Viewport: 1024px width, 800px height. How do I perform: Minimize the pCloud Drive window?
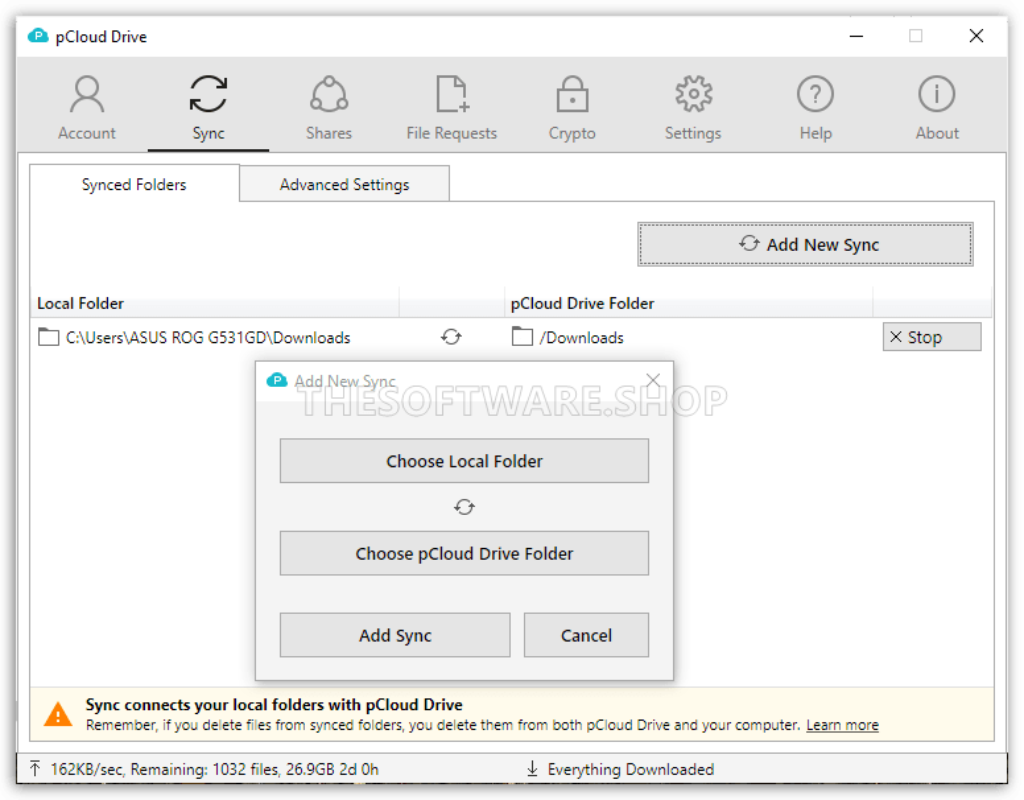point(857,36)
